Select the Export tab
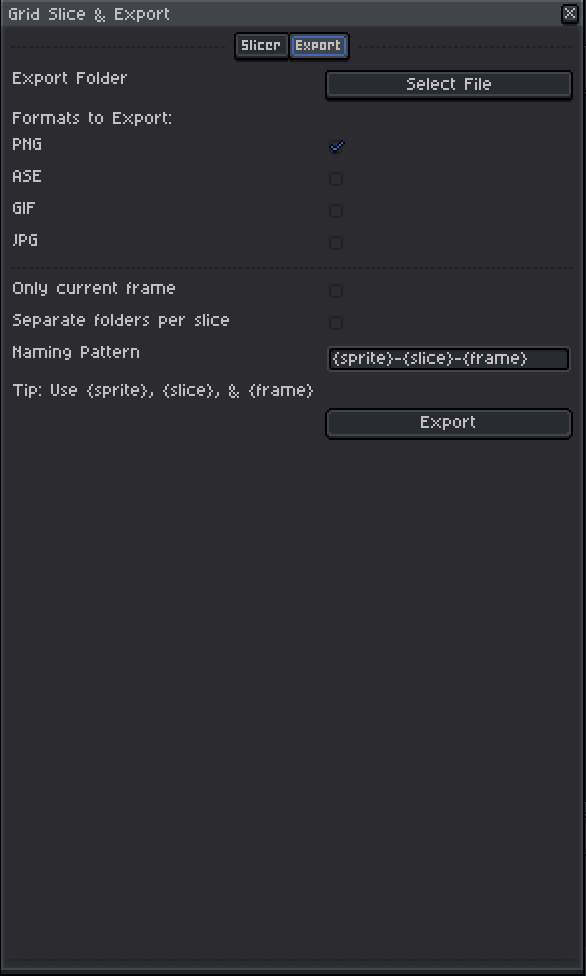This screenshot has width=586, height=976. click(318, 45)
